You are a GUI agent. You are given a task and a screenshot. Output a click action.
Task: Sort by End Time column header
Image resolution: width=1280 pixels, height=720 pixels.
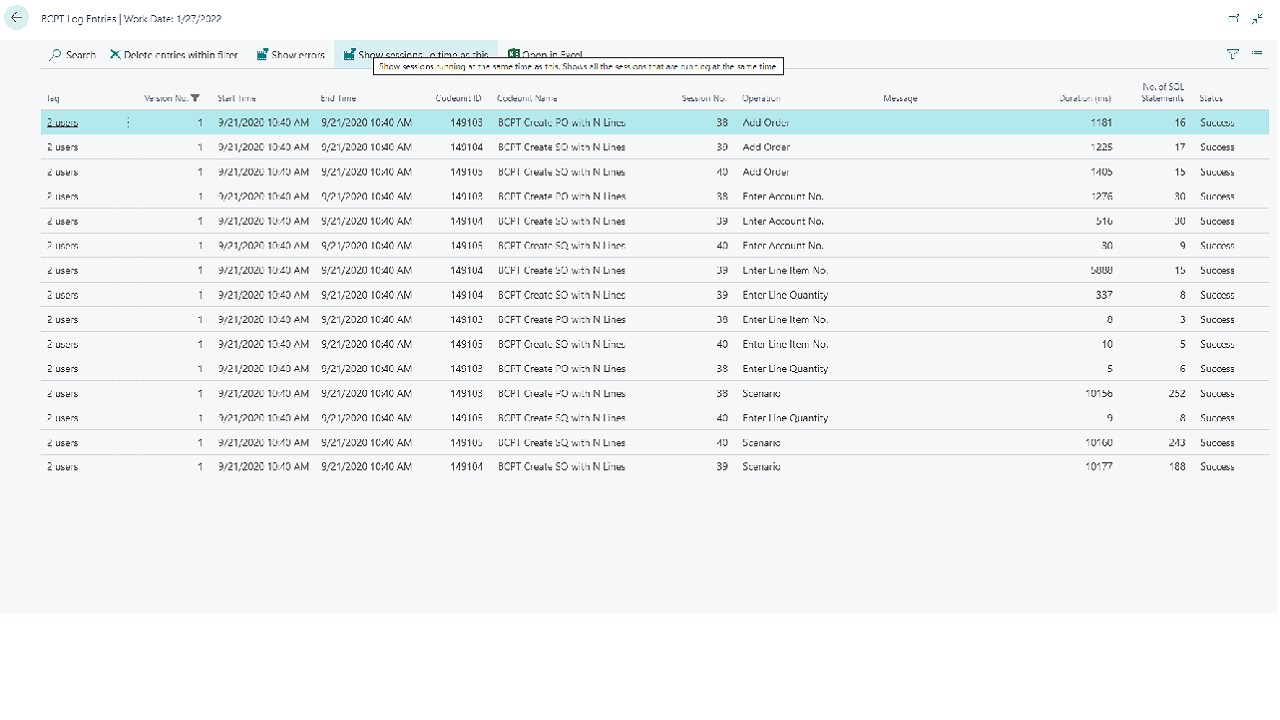tap(338, 98)
